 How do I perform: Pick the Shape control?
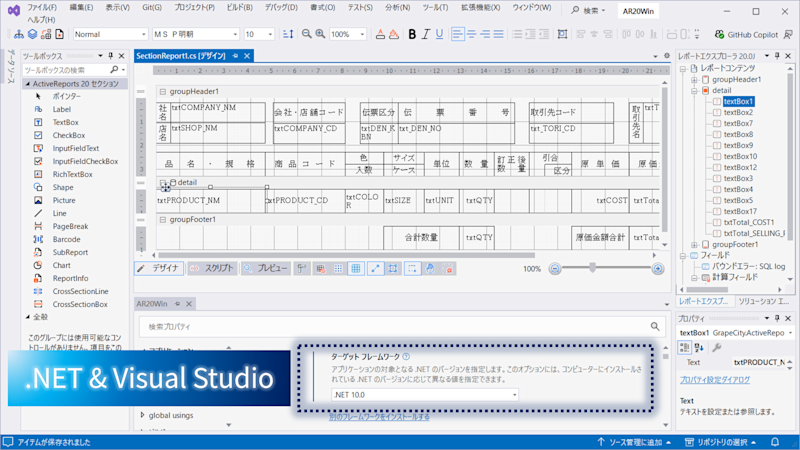[x=63, y=187]
